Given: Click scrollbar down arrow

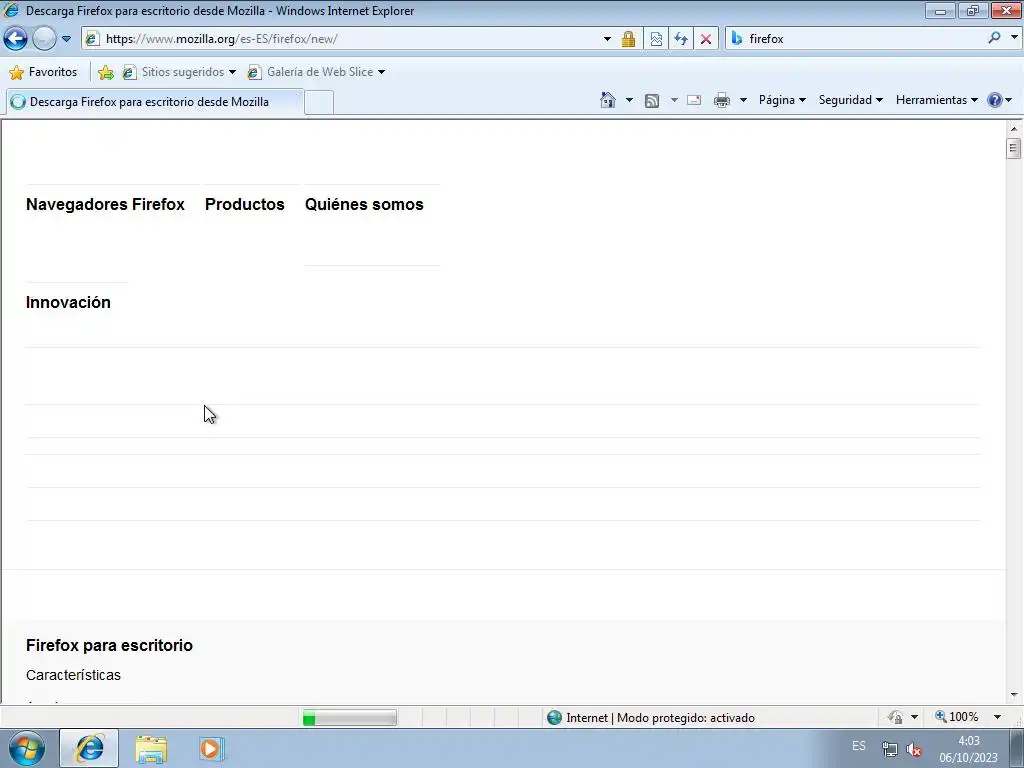Looking at the screenshot, I should pos(1014,695).
